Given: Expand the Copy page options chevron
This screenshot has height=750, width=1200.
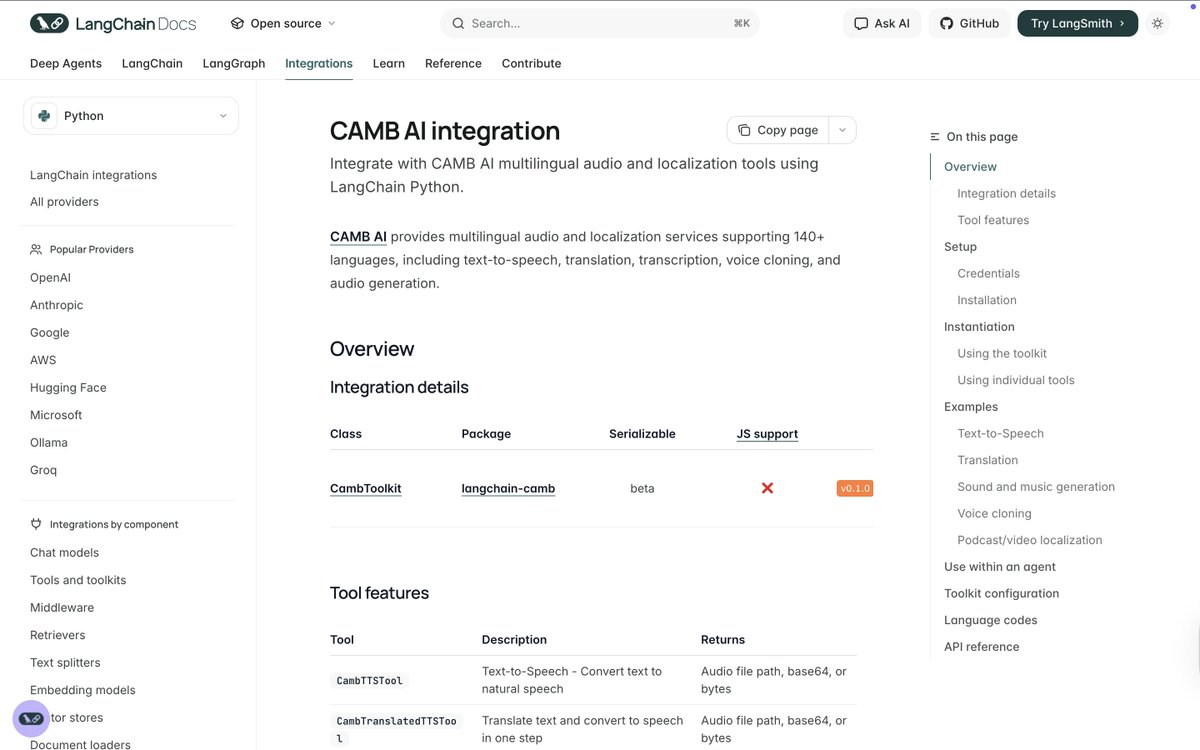Looking at the screenshot, I should (x=842, y=130).
